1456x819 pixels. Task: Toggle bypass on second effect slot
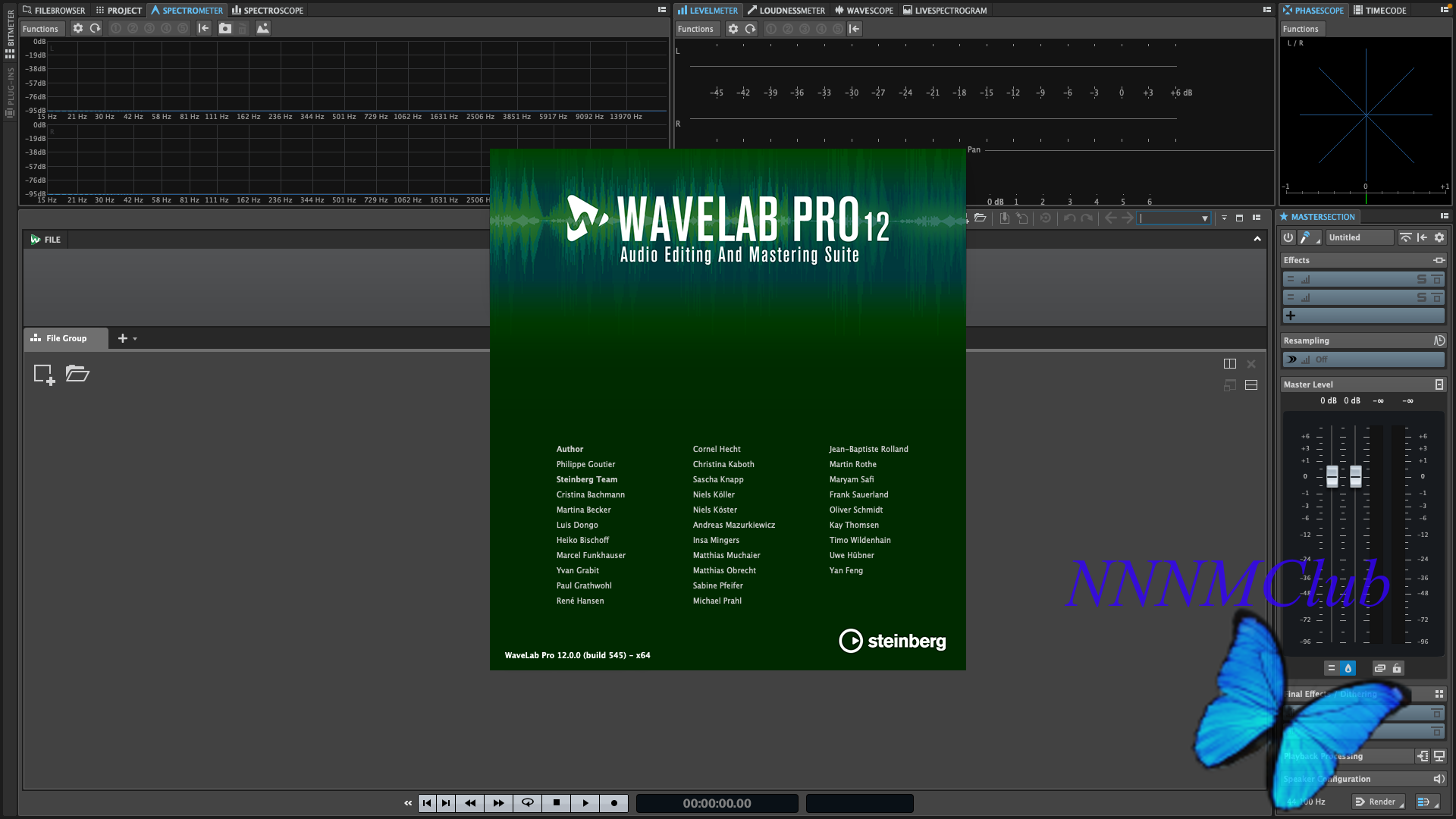[1437, 297]
